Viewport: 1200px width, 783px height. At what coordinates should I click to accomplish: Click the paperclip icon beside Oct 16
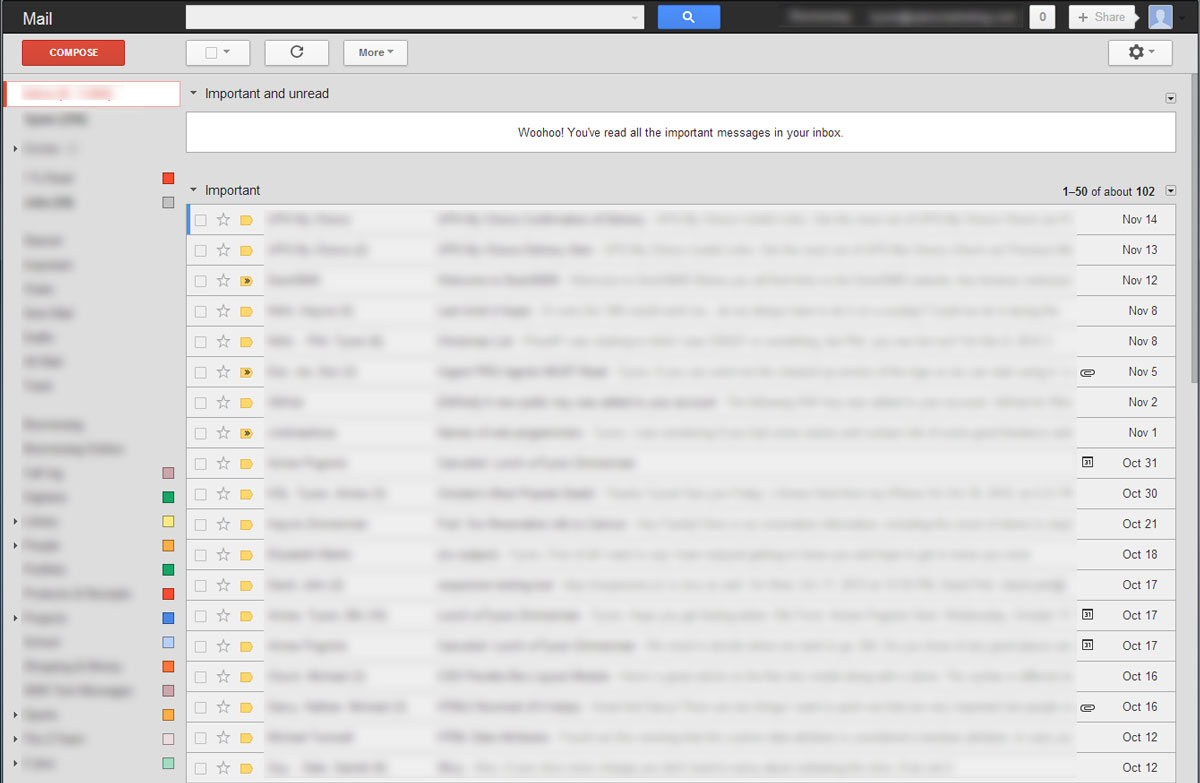coord(1088,707)
